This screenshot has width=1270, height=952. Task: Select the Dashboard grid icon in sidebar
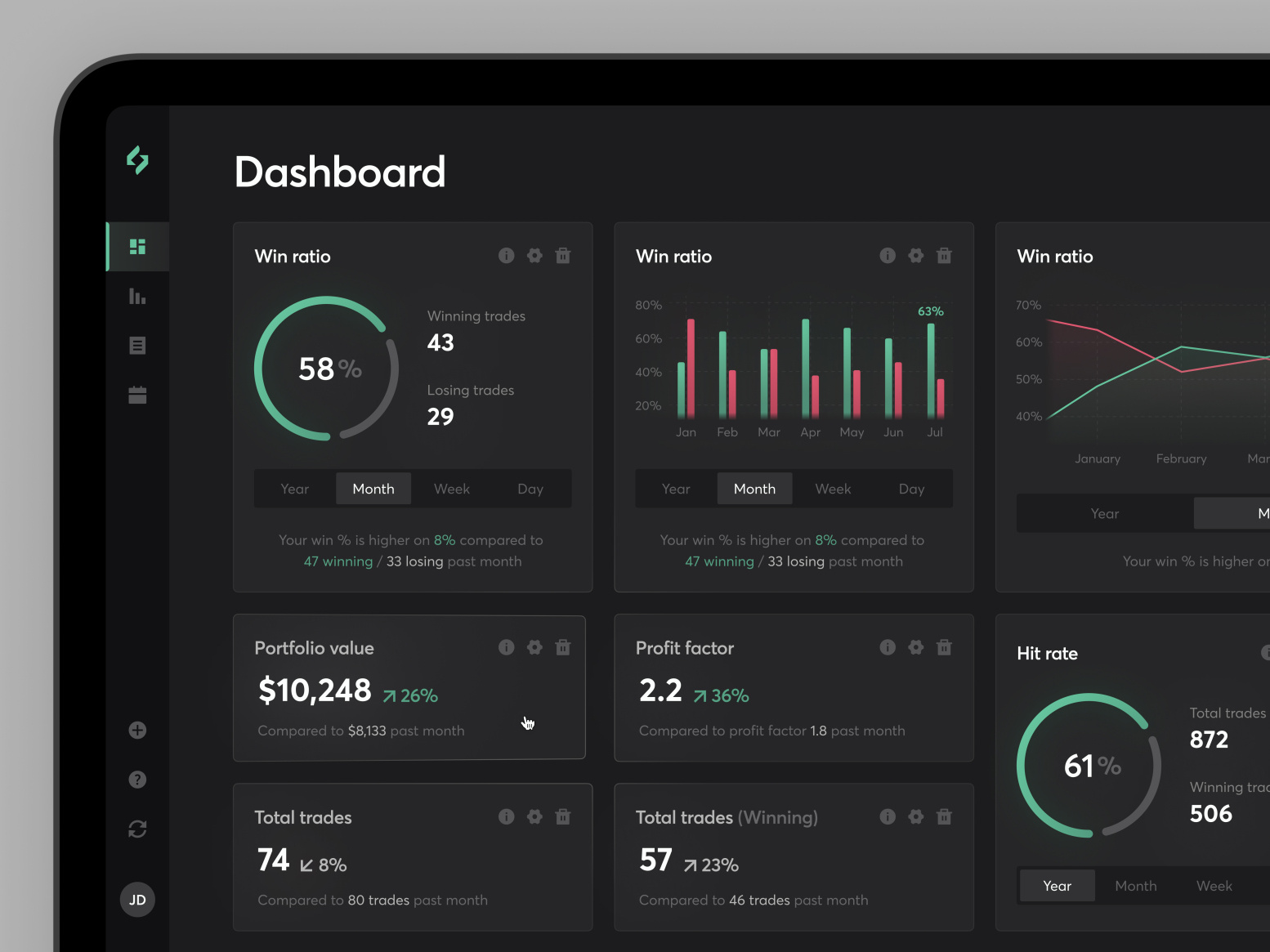point(136,246)
